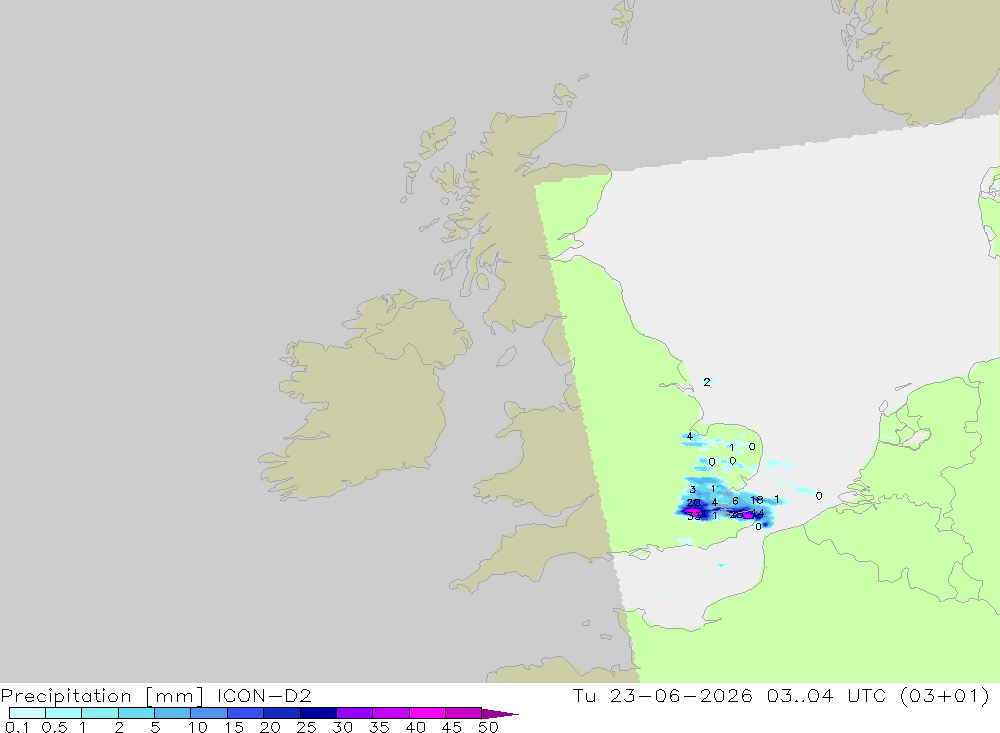Image resolution: width=1000 pixels, height=733 pixels.
Task: Click precipitation value '3' on the map
Action: (x=693, y=490)
